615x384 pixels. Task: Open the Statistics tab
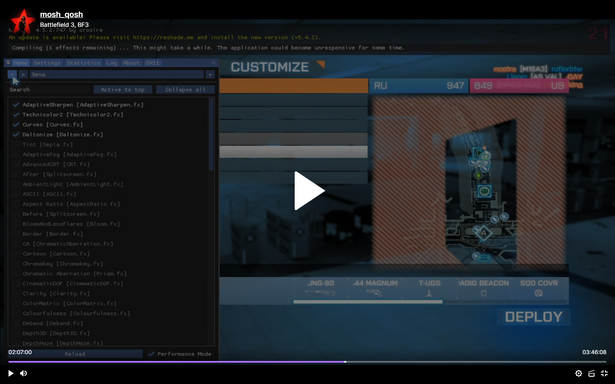point(83,63)
